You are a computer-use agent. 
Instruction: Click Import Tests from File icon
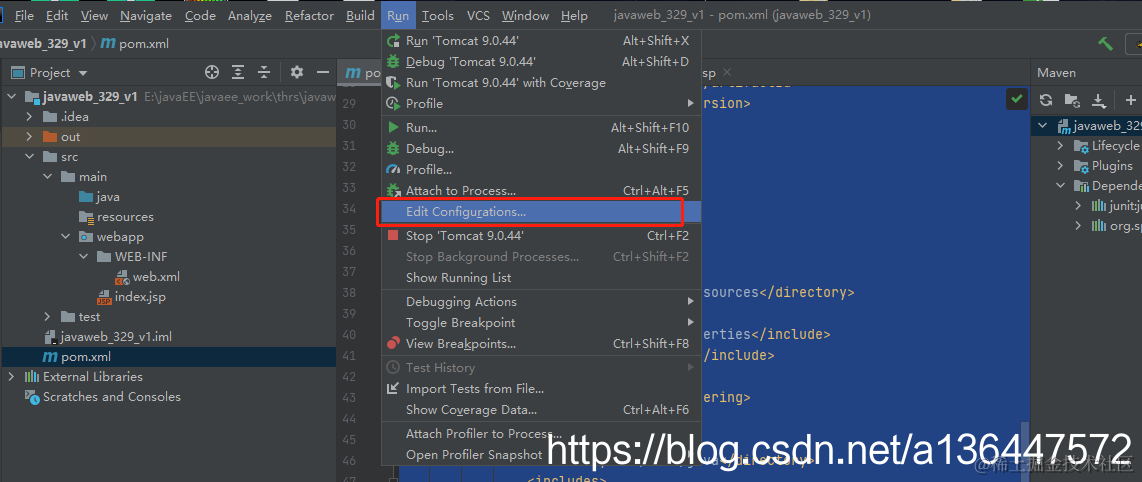click(393, 389)
